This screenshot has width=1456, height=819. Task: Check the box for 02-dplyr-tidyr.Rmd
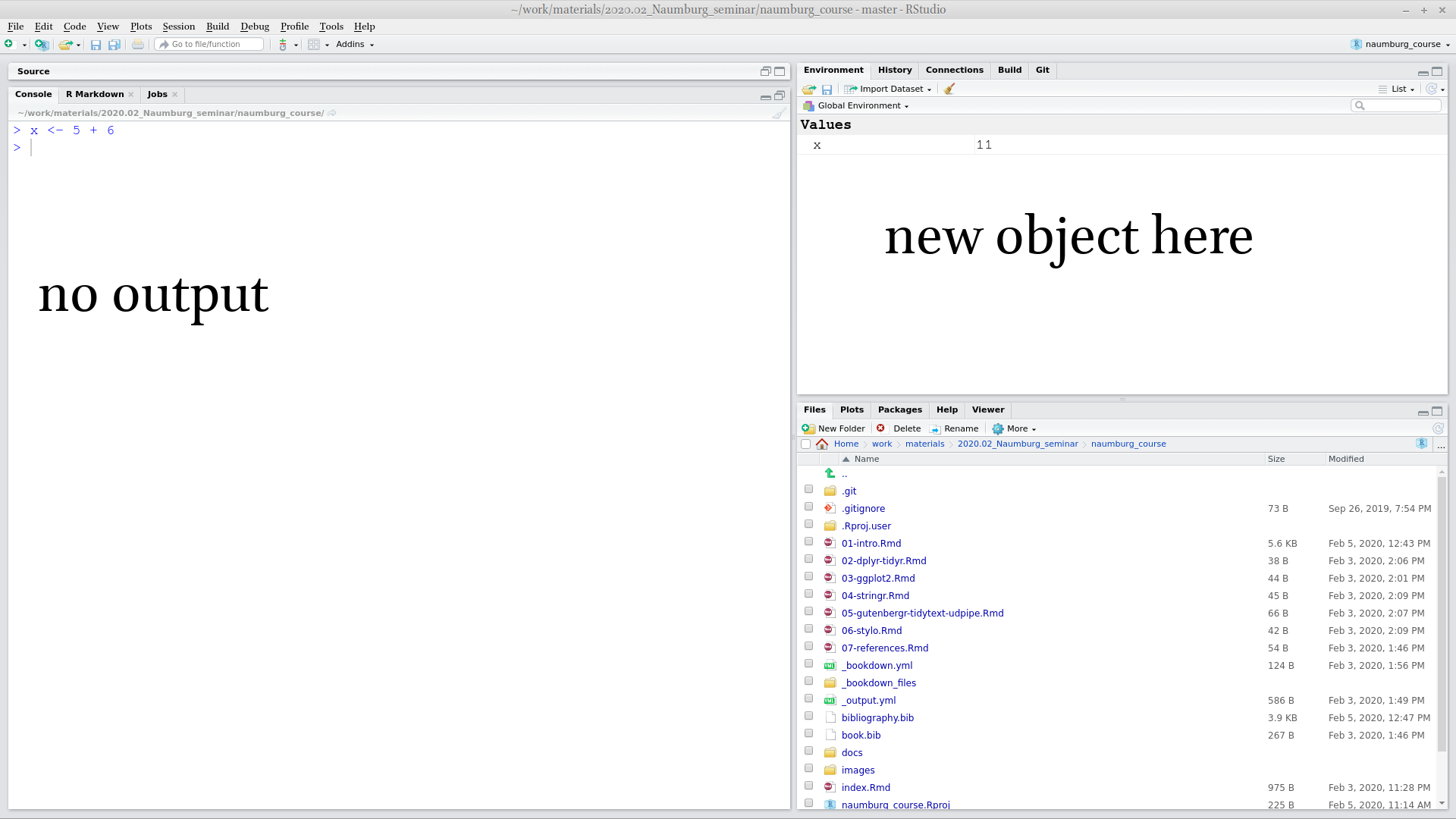point(808,559)
